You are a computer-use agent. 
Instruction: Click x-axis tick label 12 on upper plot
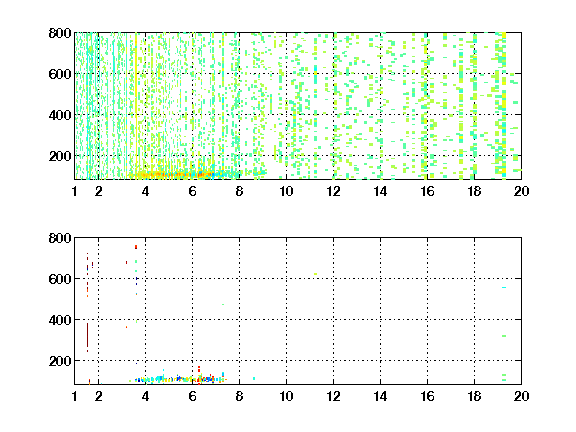[333, 191]
